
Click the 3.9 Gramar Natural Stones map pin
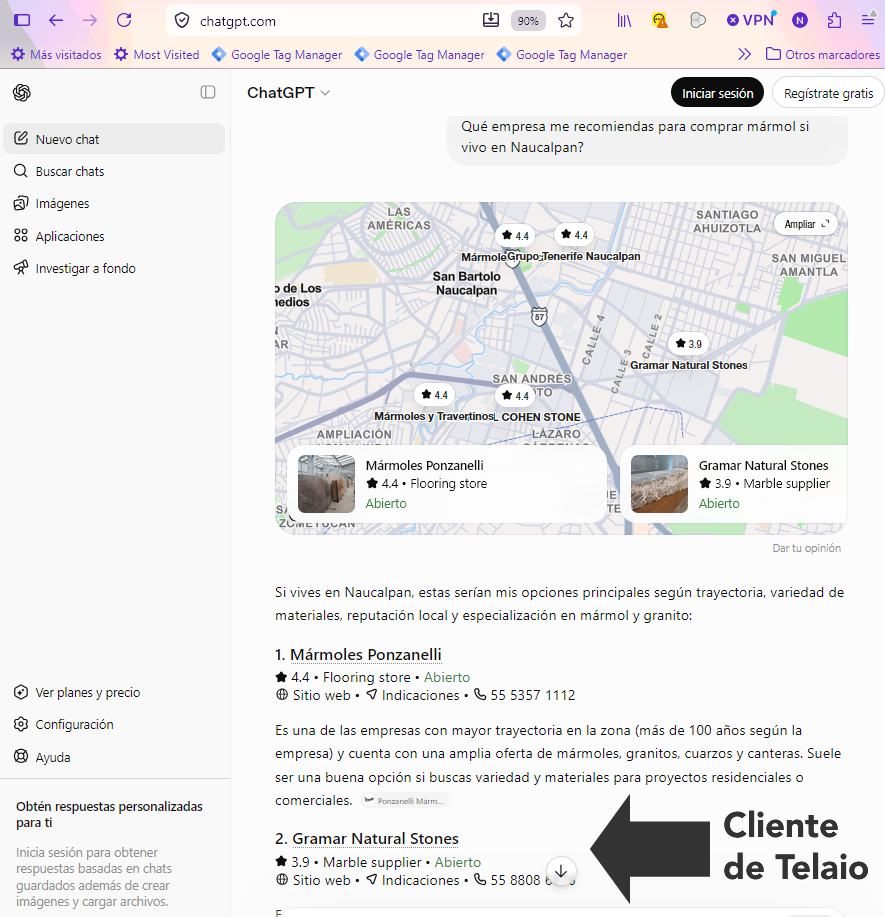point(688,344)
